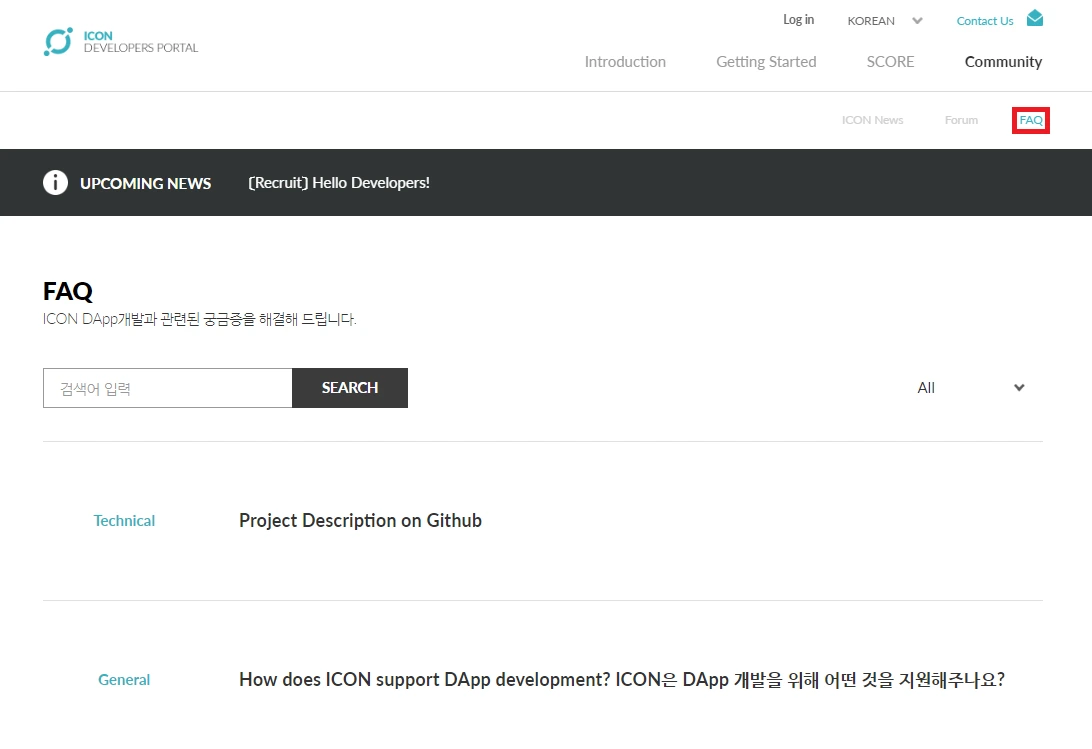Go to ICON News submenu

tap(872, 120)
